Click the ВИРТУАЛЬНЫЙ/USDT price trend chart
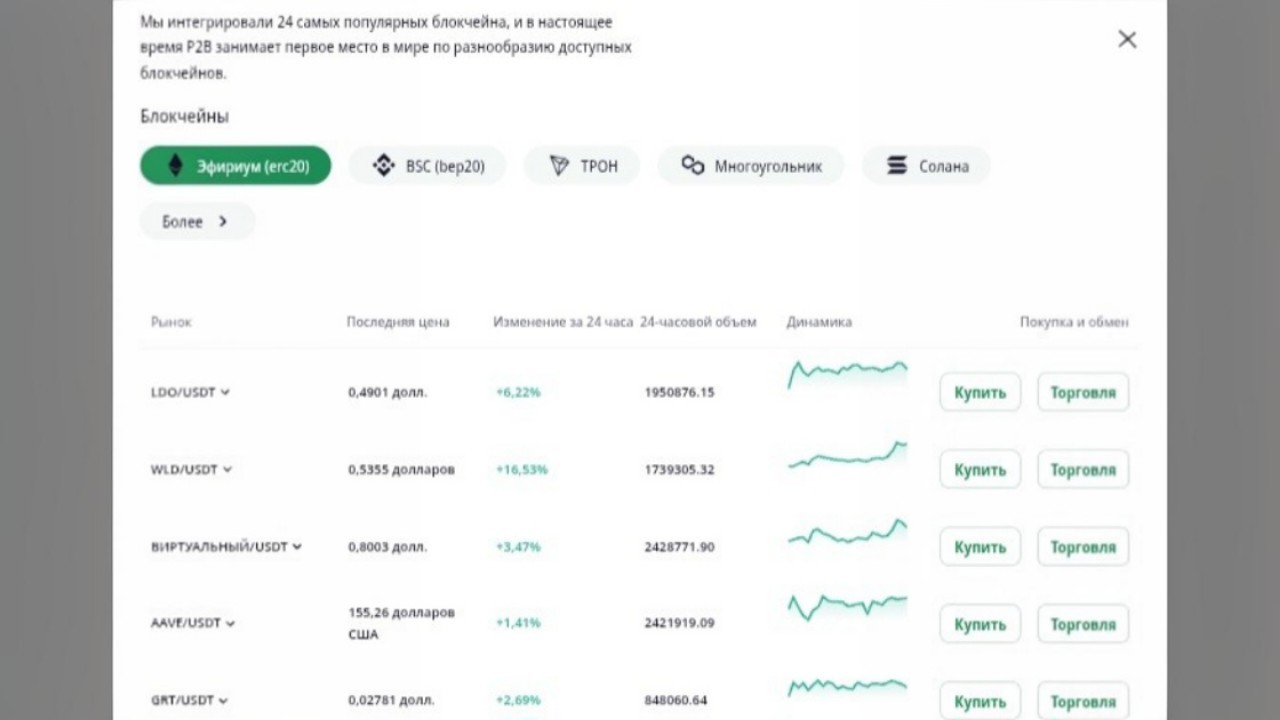1280x720 pixels. [848, 533]
